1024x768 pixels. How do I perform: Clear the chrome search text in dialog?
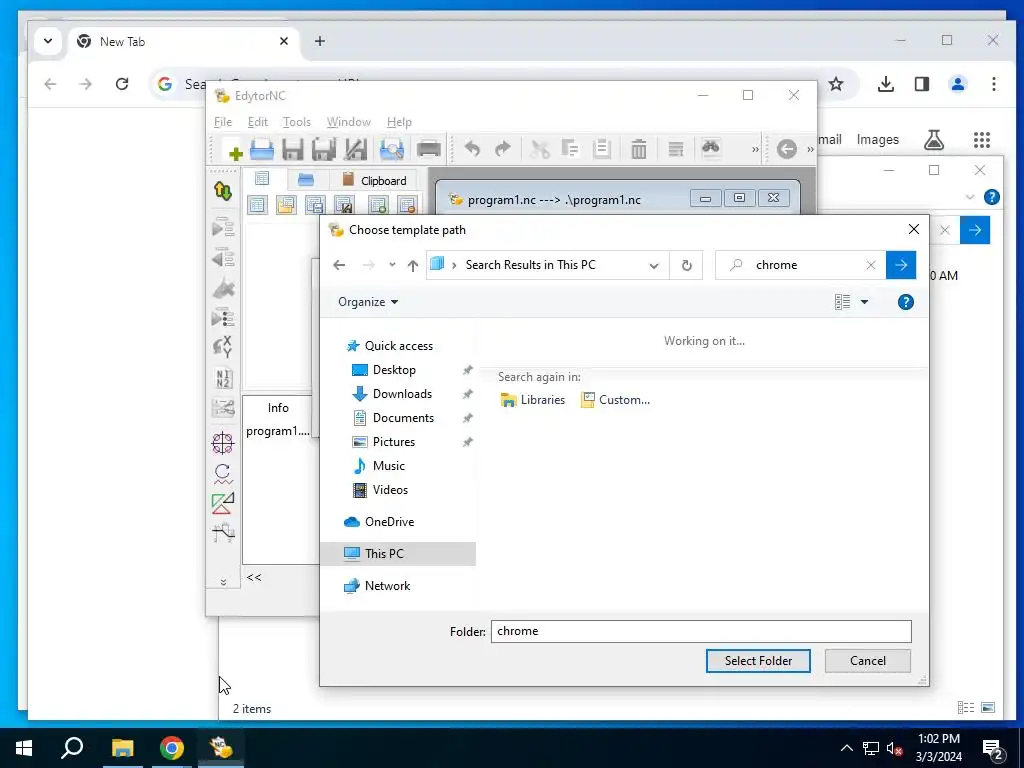[x=871, y=265]
